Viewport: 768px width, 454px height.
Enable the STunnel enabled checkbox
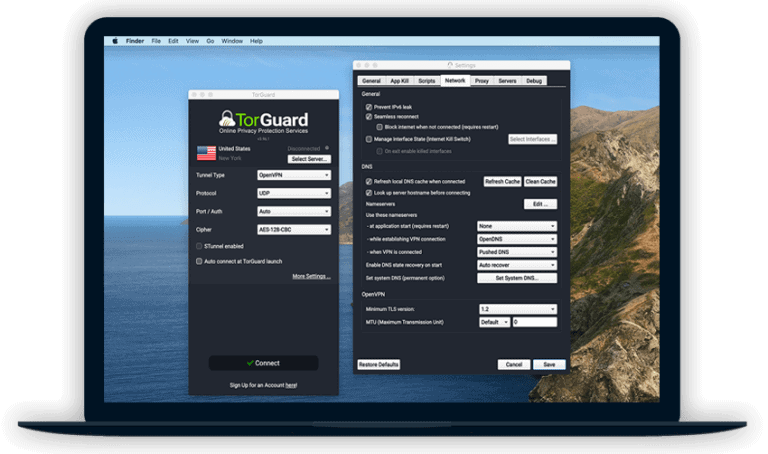pyautogui.click(x=199, y=246)
